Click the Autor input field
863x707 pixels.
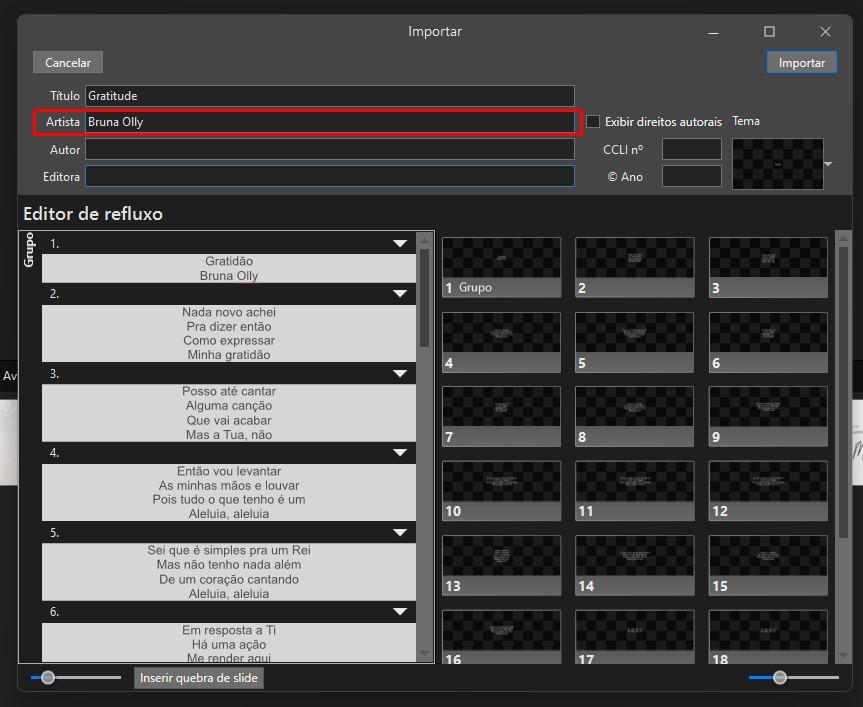330,149
